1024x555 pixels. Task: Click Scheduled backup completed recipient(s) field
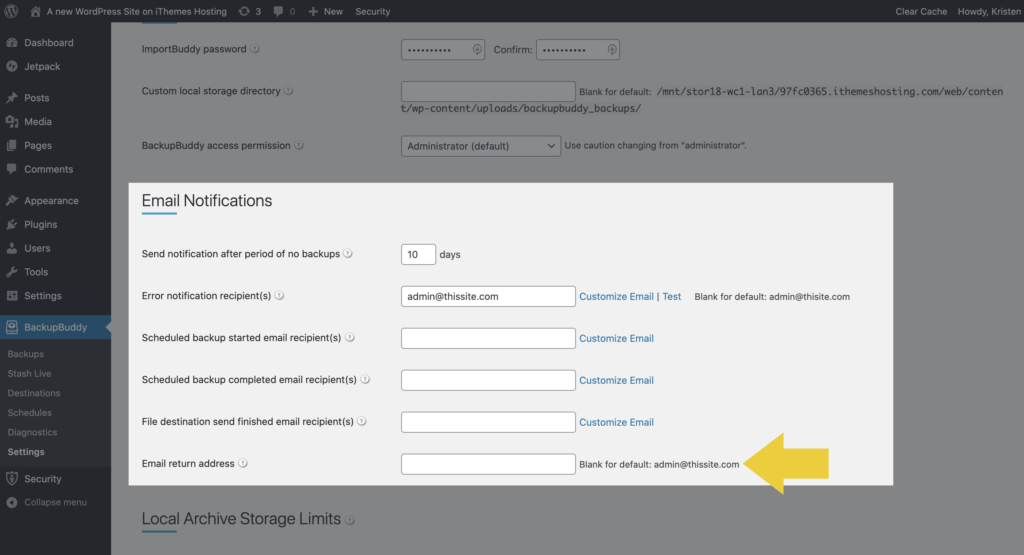pos(488,380)
